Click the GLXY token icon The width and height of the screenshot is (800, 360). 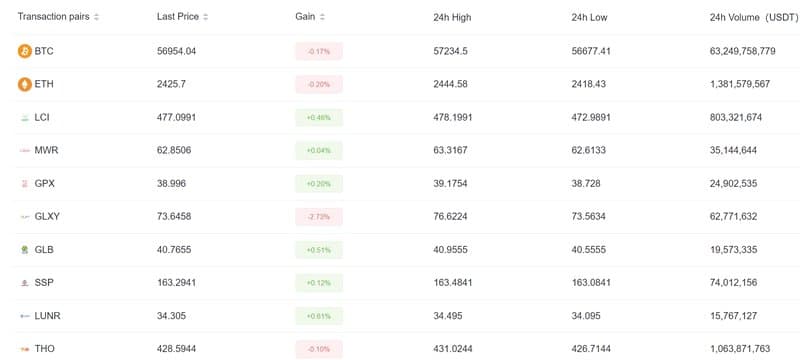pyautogui.click(x=24, y=217)
